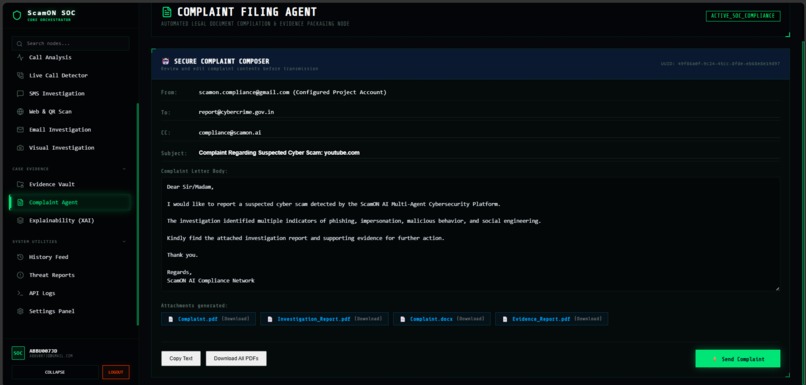Viewport: 806px width, 385px height.
Task: Focus the Search nodes input field
Action: coord(70,44)
